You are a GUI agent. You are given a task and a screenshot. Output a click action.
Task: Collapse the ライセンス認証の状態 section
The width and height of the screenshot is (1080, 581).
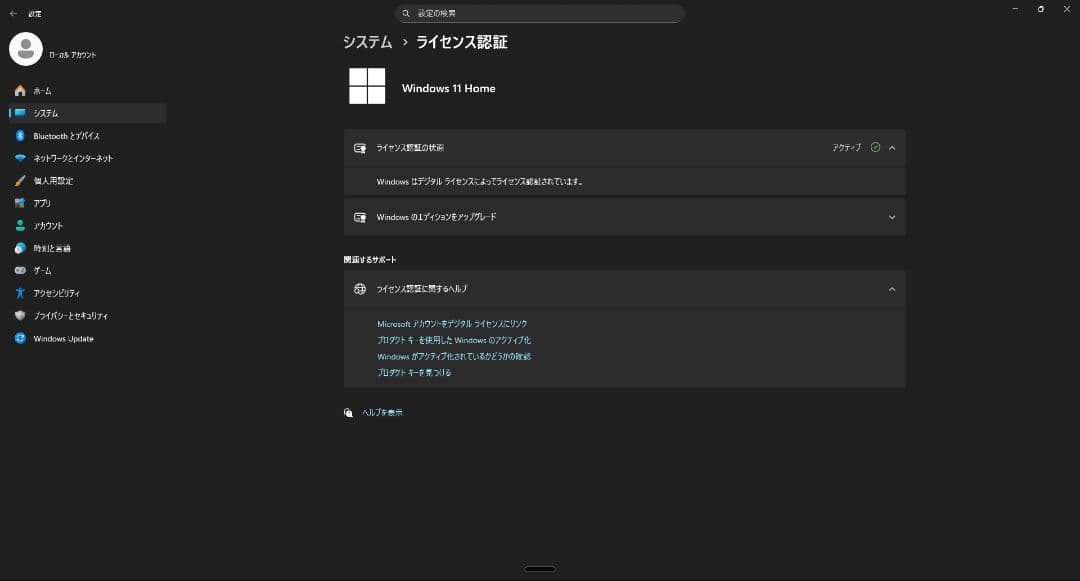[x=892, y=148]
